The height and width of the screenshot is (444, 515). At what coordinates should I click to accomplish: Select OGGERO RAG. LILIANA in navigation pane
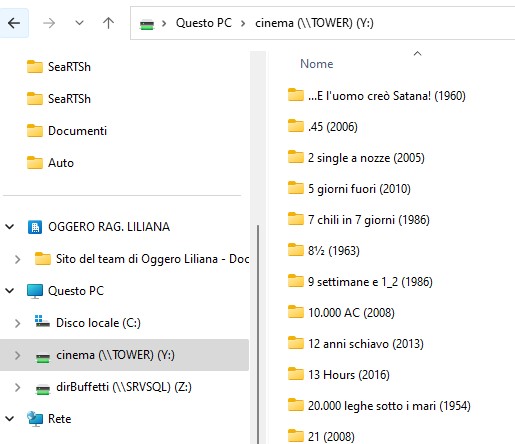[x=99, y=227]
